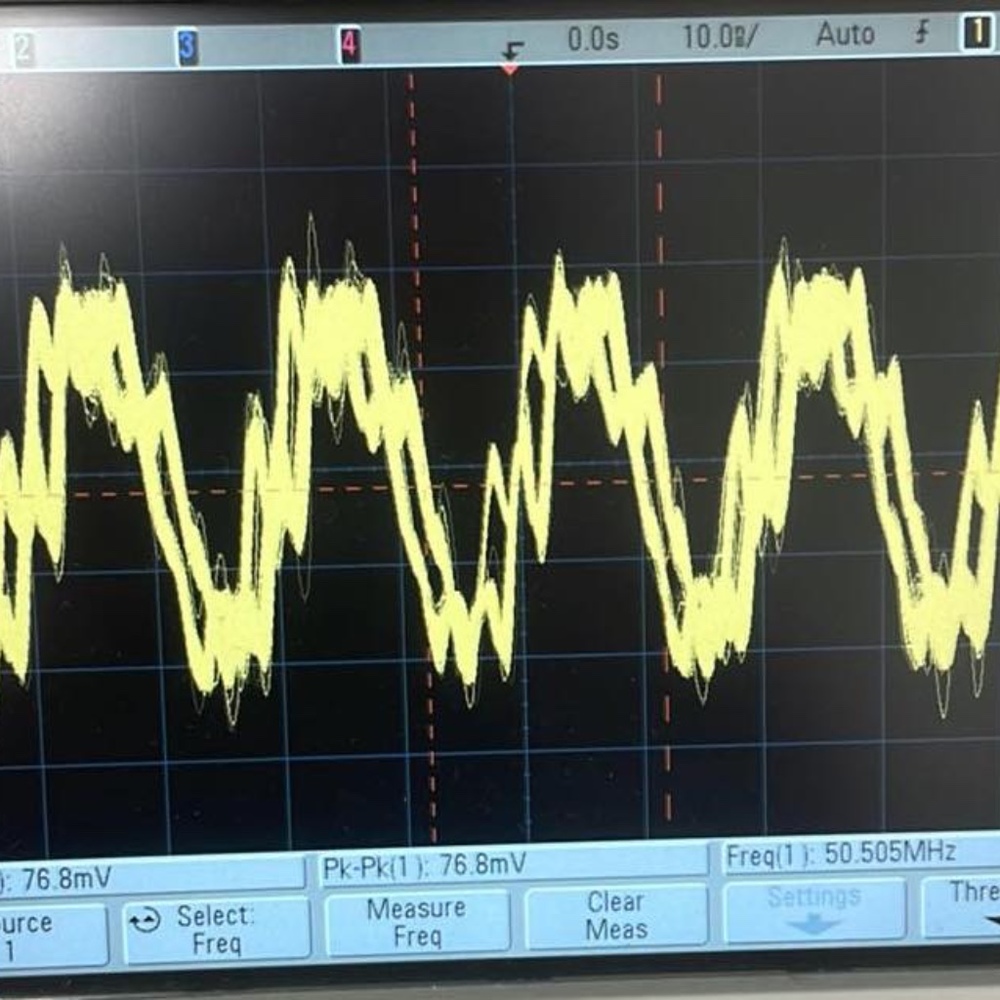Click the trigger source channel 1 box
The image size is (1000, 1000).
click(976, 33)
